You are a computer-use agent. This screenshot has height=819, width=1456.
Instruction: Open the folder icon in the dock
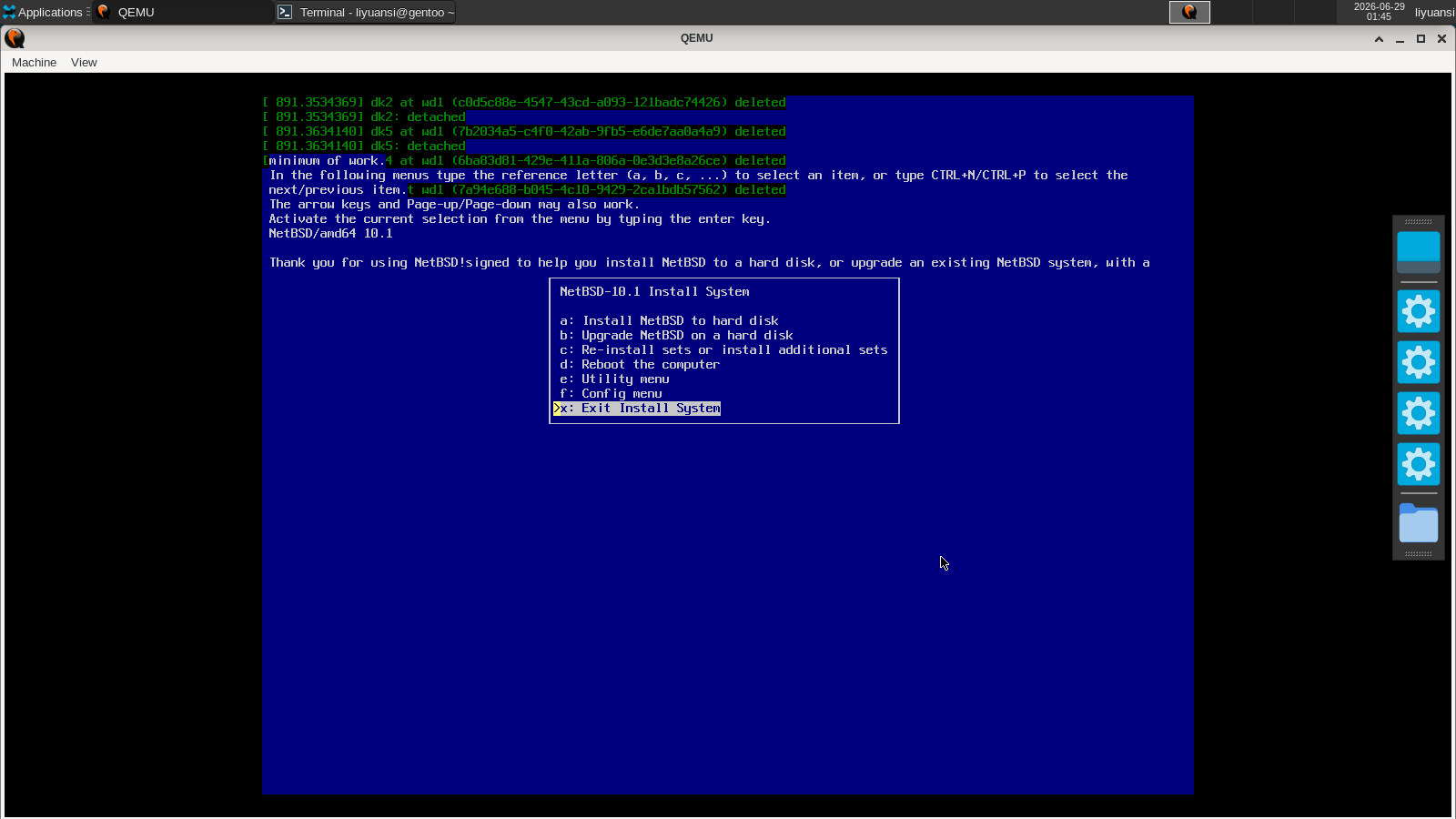click(x=1419, y=523)
